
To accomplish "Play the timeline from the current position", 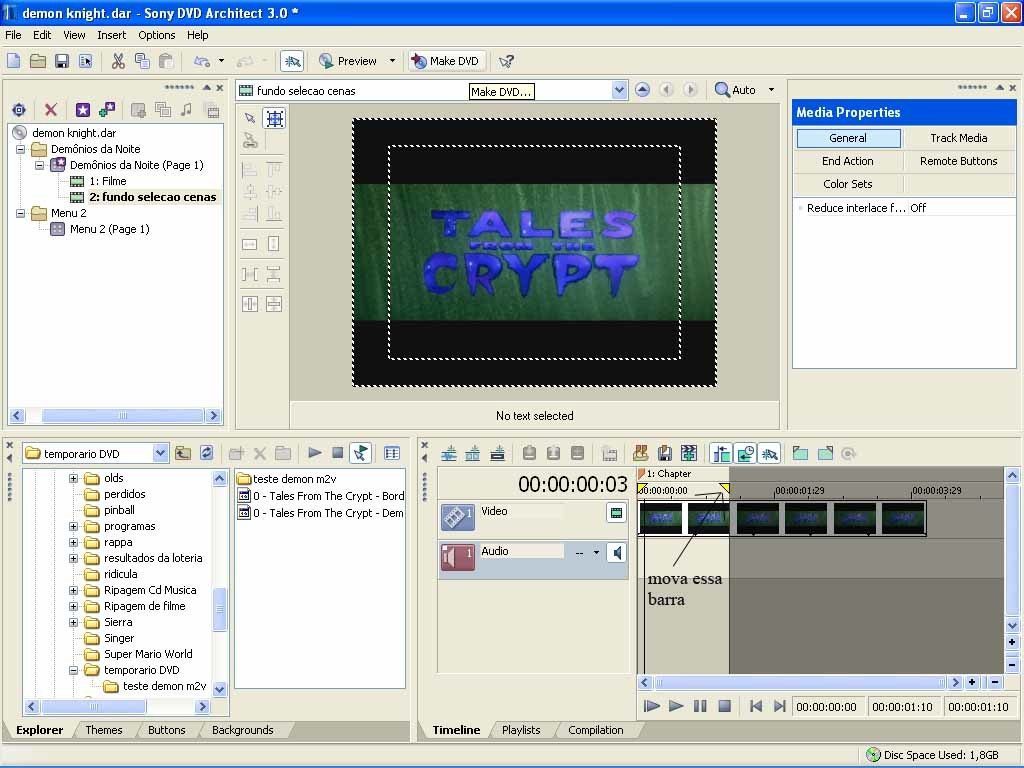I will tap(676, 706).
